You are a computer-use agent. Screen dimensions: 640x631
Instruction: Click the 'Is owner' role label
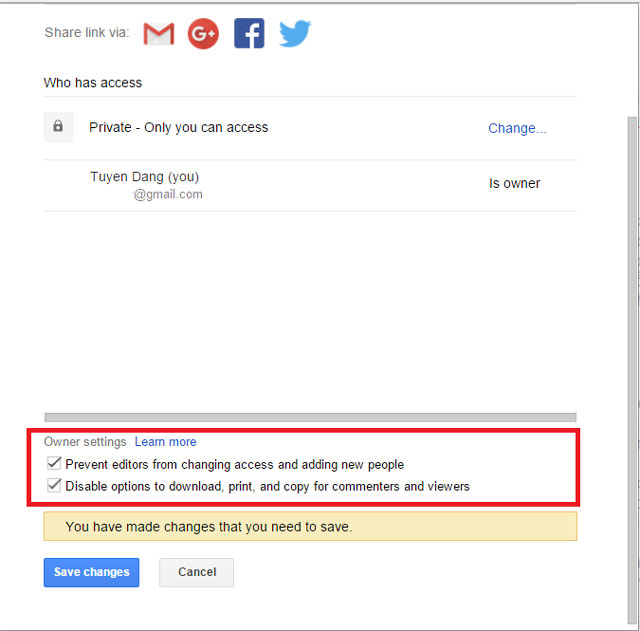(x=514, y=184)
